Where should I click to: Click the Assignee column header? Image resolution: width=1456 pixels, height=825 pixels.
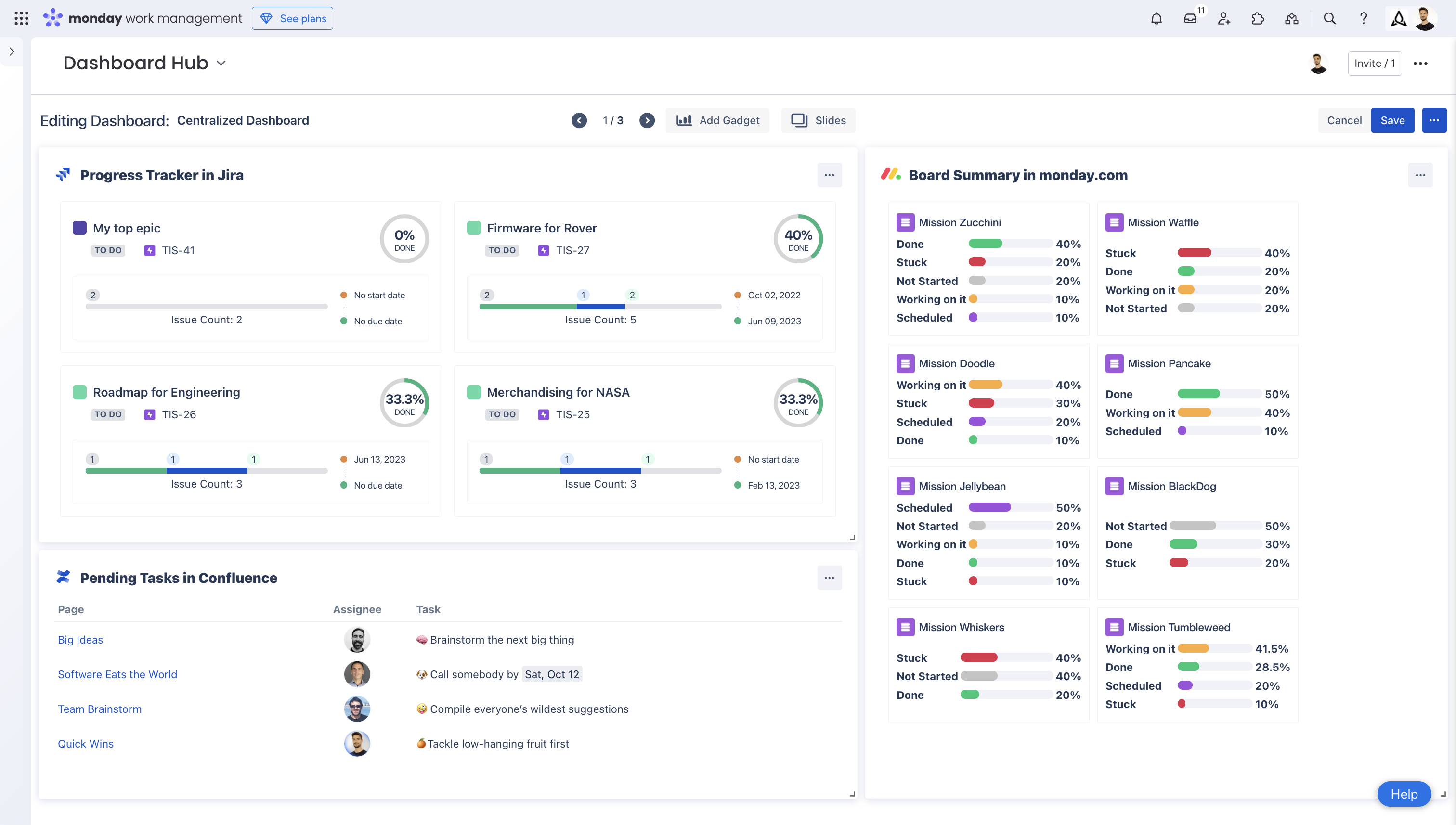357,609
